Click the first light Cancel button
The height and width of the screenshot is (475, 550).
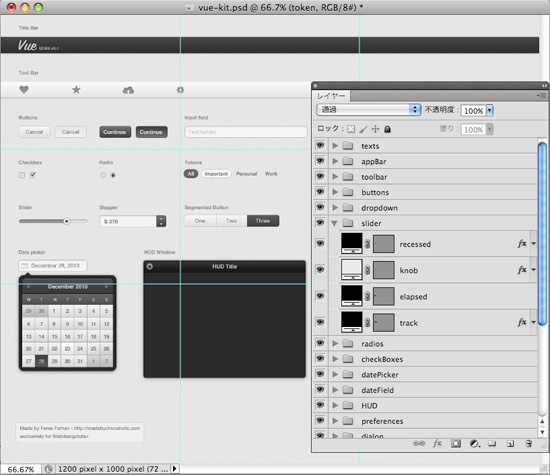(34, 132)
